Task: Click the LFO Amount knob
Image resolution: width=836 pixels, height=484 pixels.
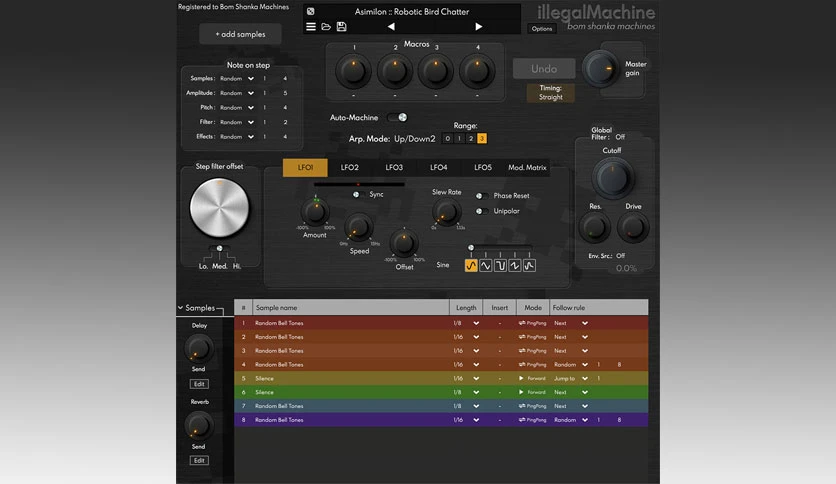Action: [x=315, y=212]
